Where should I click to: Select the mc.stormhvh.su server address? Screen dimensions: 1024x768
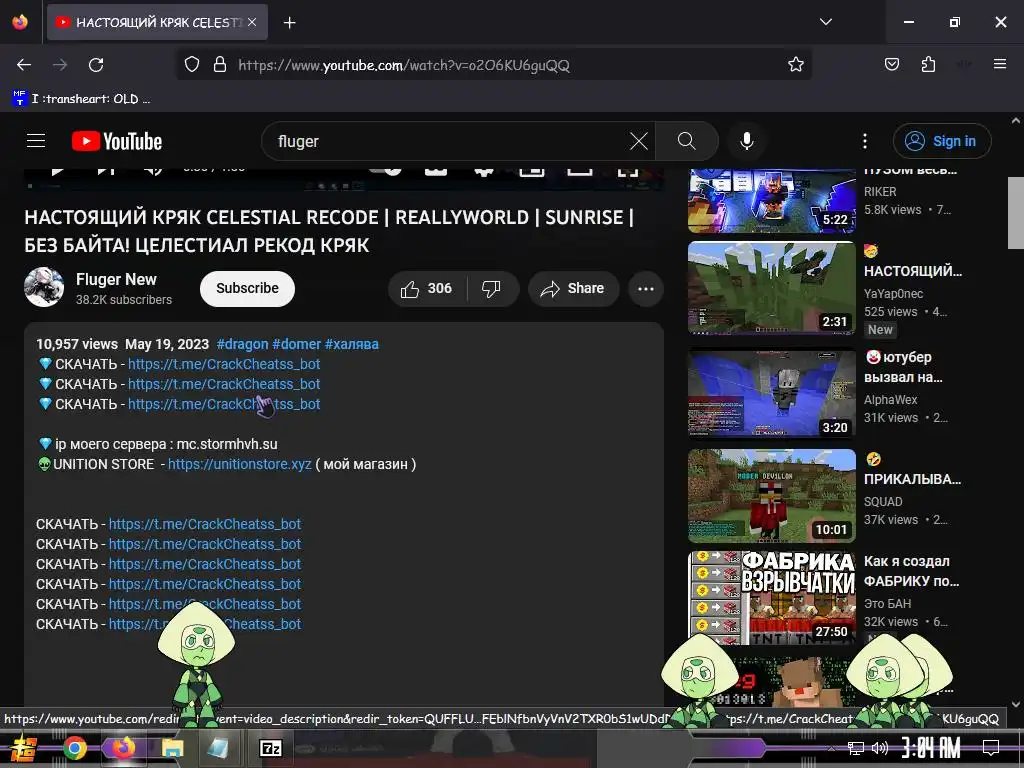point(227,444)
